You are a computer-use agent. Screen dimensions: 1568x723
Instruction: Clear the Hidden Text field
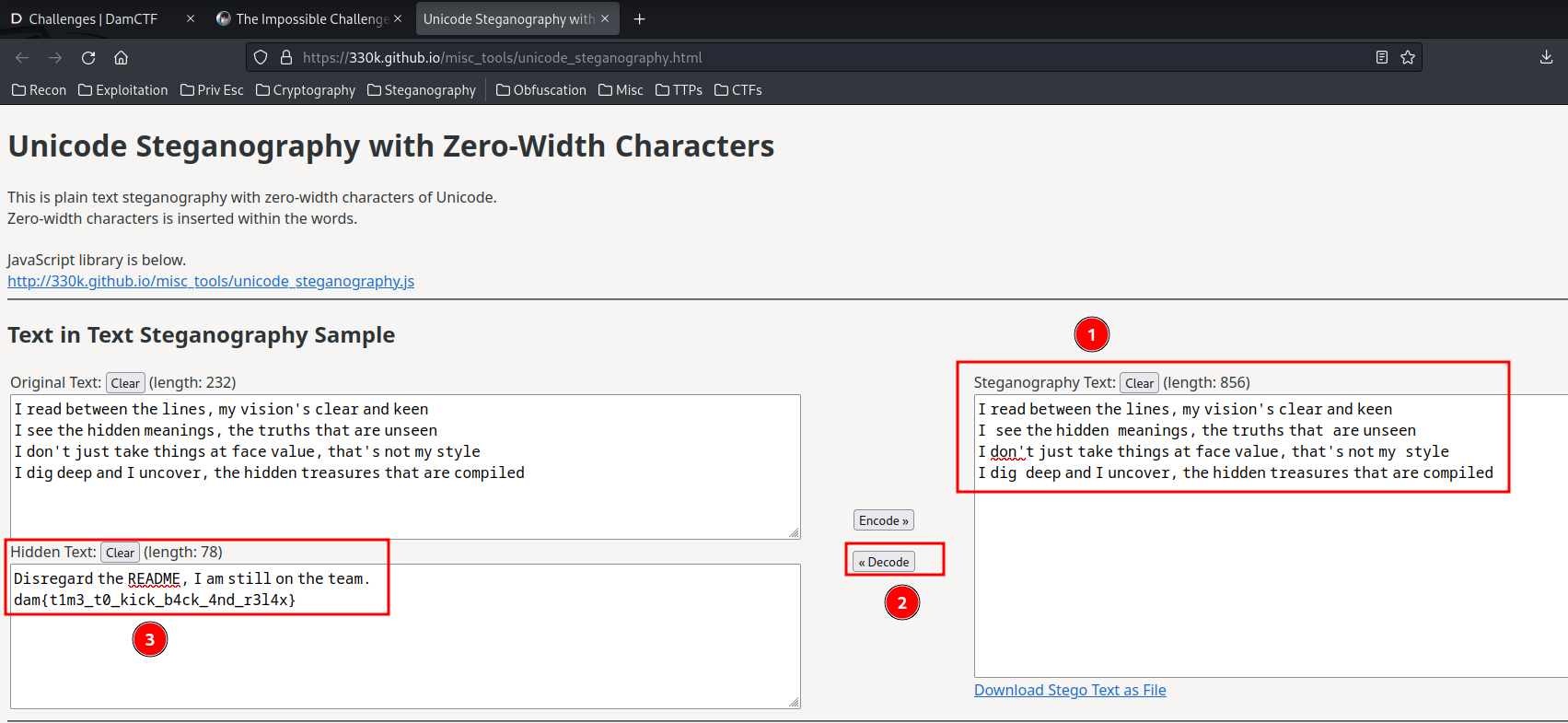point(120,553)
